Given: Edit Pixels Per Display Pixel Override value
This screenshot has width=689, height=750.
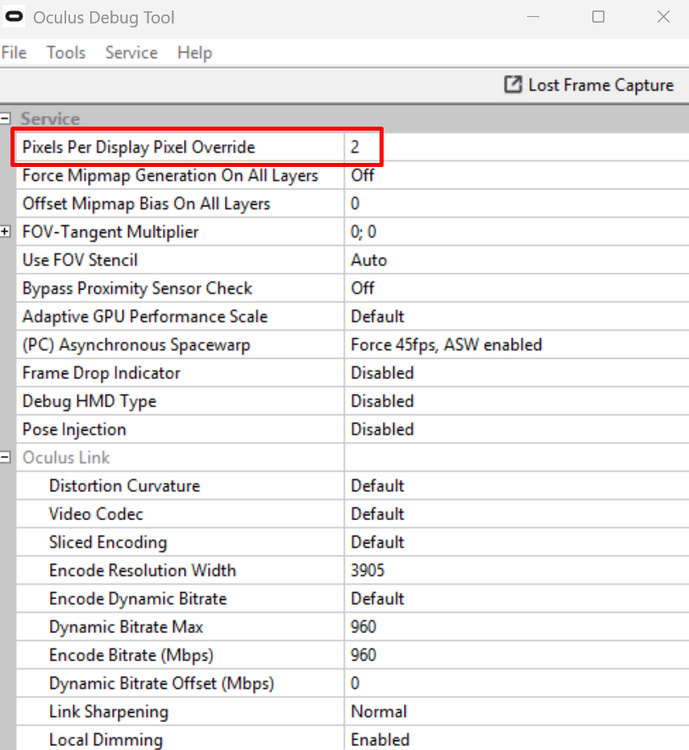Looking at the screenshot, I should click(x=517, y=147).
